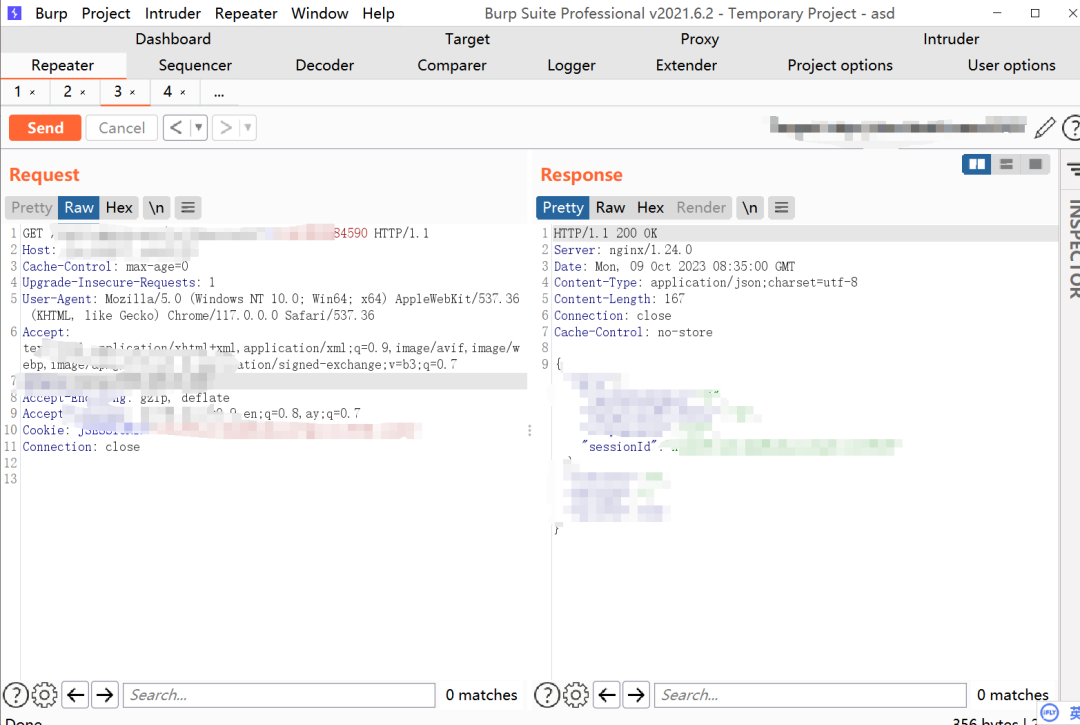This screenshot has height=725, width=1080.
Task: Open back history dropdown arrow
Action: (198, 128)
